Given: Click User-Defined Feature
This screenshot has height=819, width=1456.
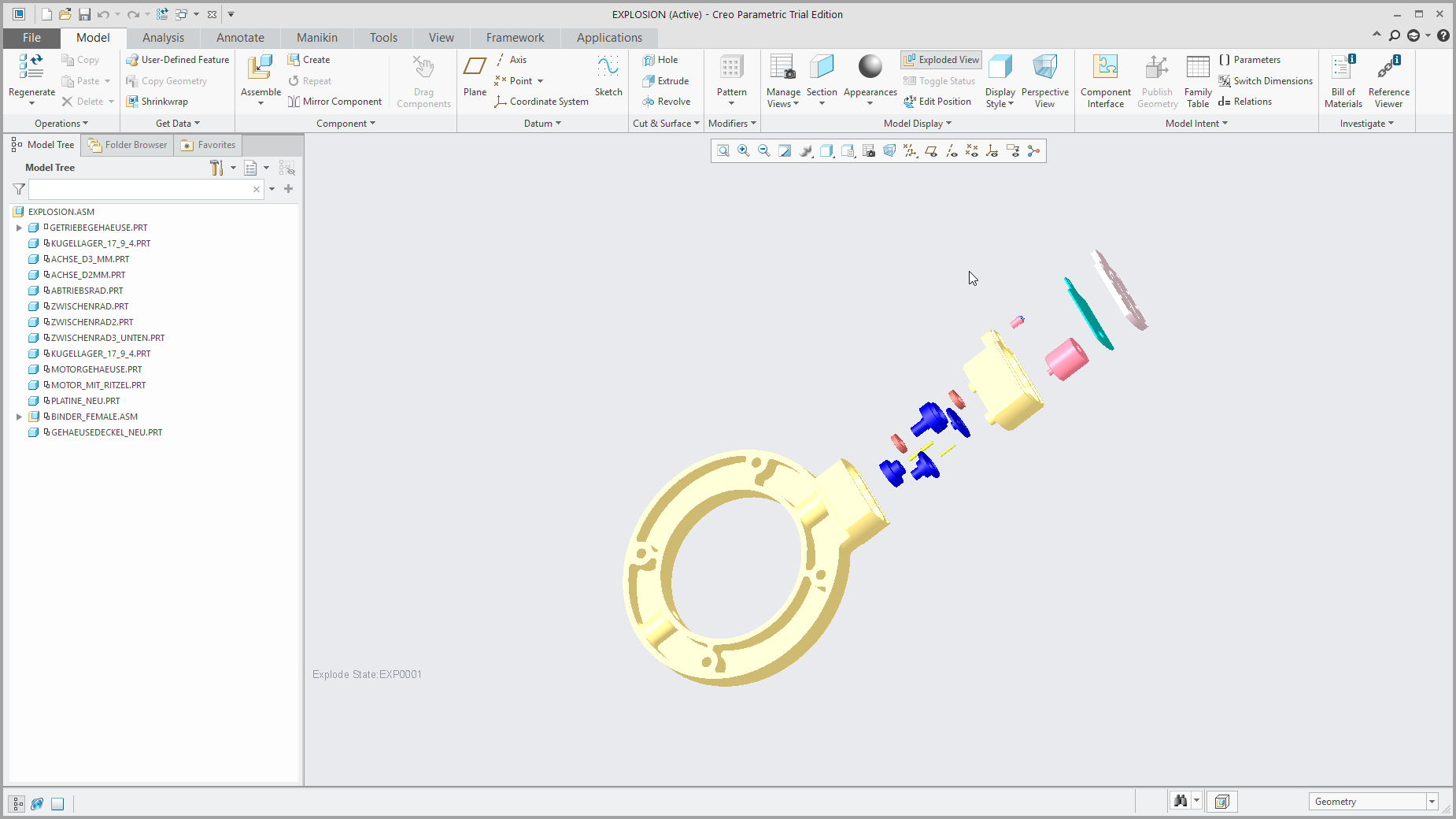Looking at the screenshot, I should [x=178, y=60].
